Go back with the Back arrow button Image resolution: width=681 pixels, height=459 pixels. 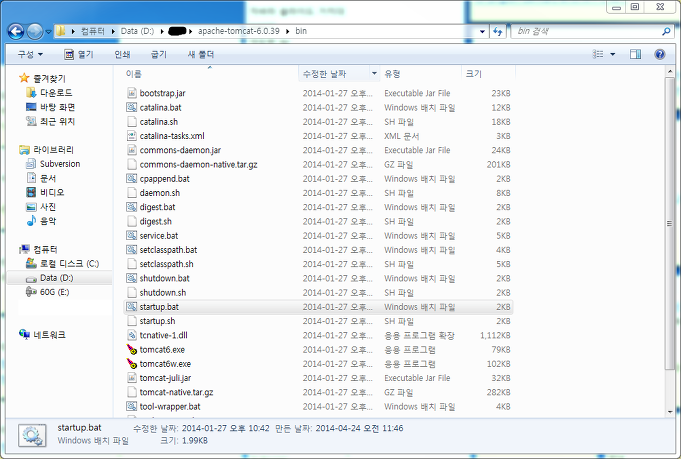click(x=16, y=31)
